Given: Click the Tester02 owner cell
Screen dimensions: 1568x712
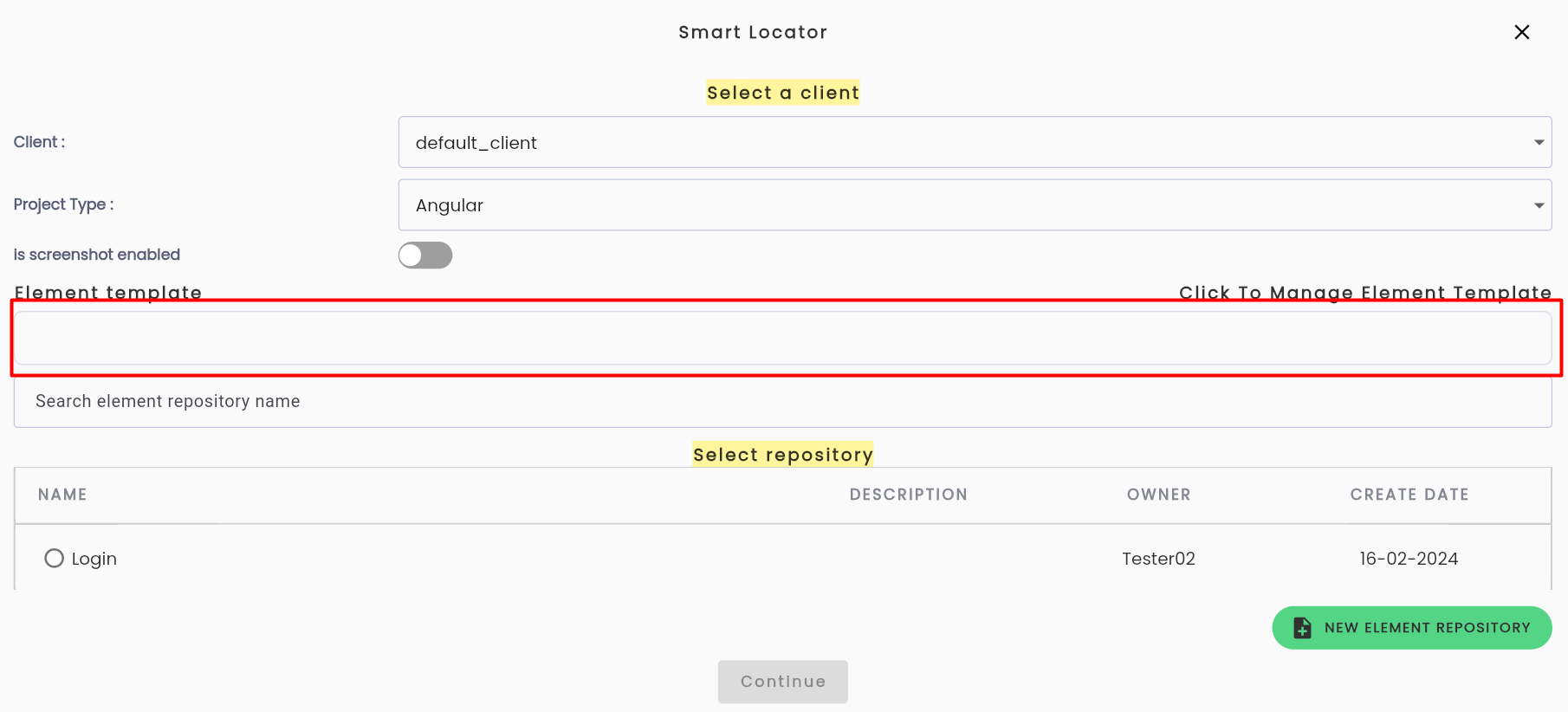Looking at the screenshot, I should pyautogui.click(x=1158, y=559).
